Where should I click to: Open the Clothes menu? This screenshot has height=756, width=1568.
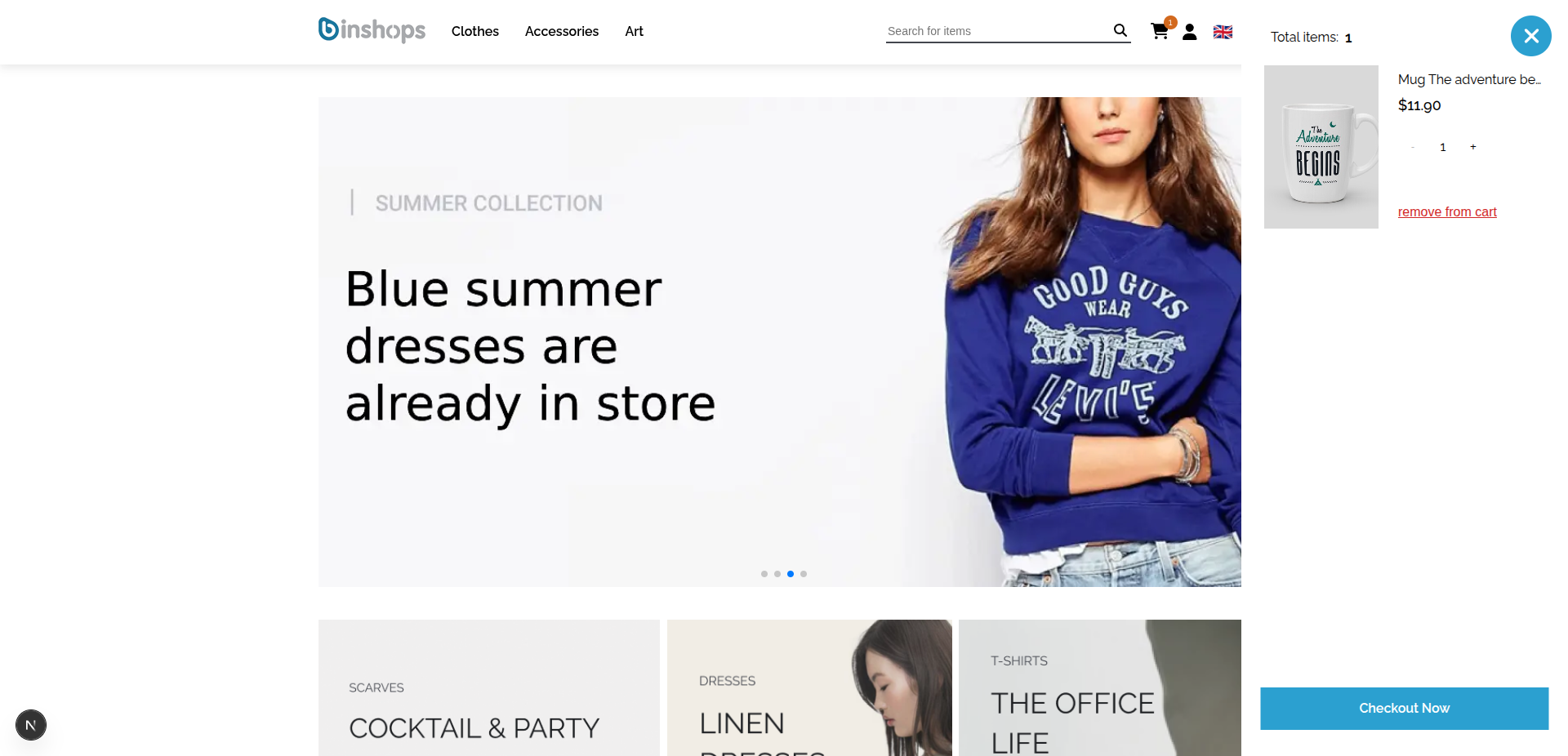(x=475, y=31)
